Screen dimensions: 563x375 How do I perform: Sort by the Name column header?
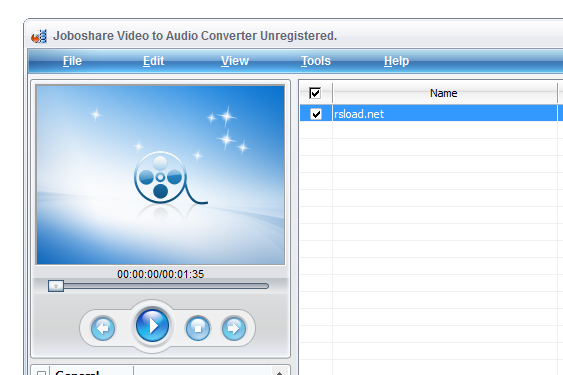tap(445, 93)
